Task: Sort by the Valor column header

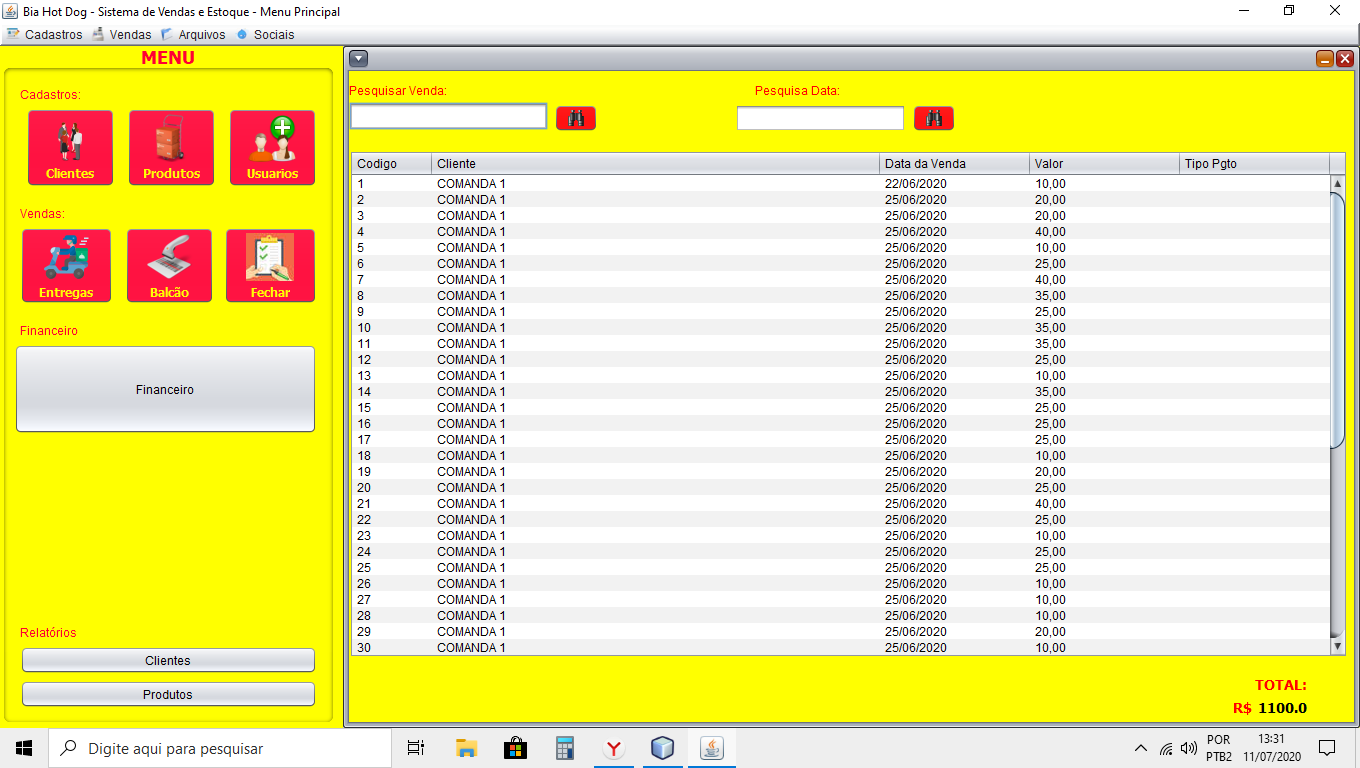Action: [1103, 164]
